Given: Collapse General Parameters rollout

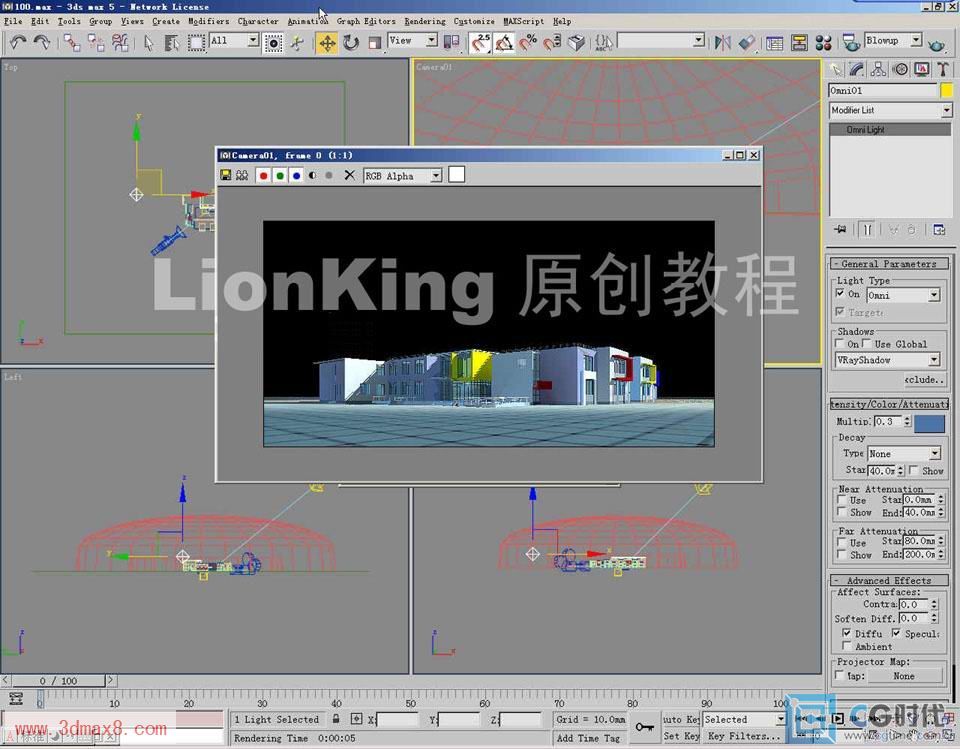Looking at the screenshot, I should click(x=889, y=264).
